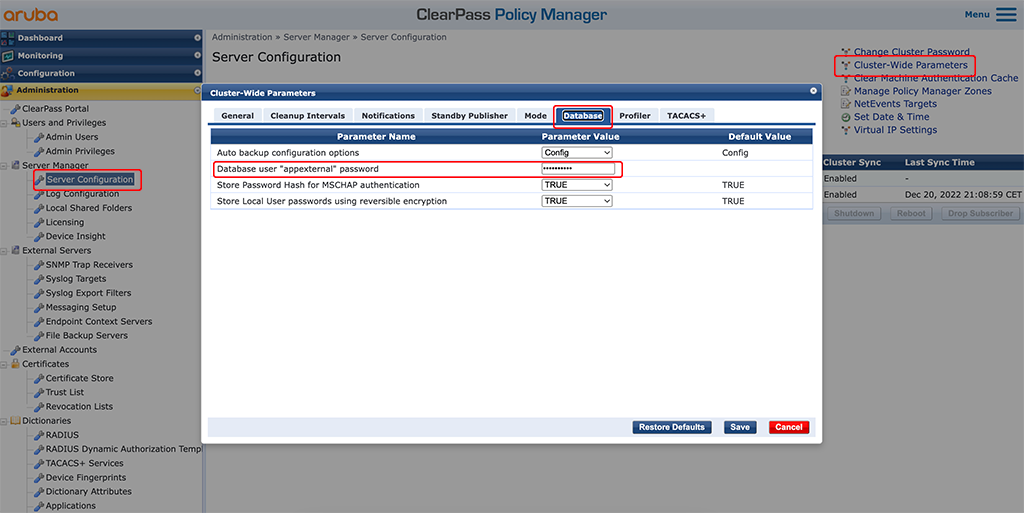Cancel the Cluster-Wide Parameters dialog
Image resolution: width=1024 pixels, height=513 pixels.
(789, 428)
